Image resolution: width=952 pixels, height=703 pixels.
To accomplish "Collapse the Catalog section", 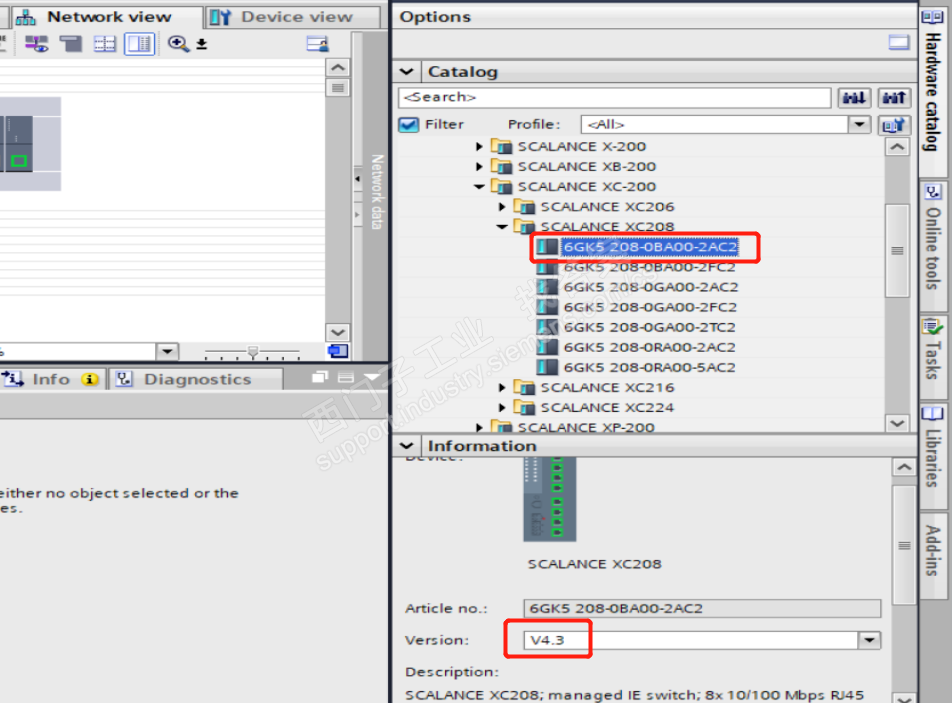I will [407, 72].
